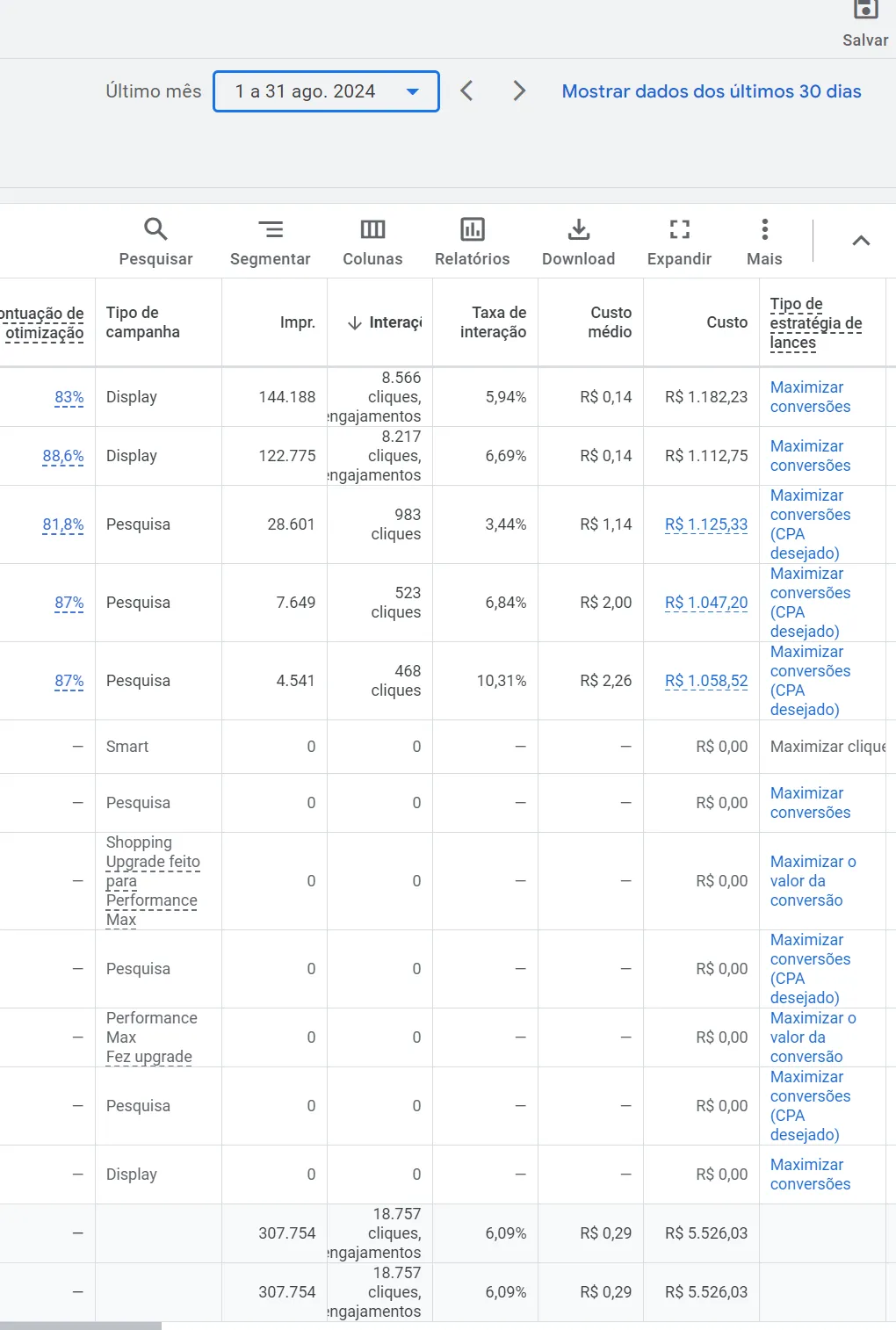This screenshot has height=1330, width=896.
Task: Click the Custo médio column header
Action: point(610,322)
